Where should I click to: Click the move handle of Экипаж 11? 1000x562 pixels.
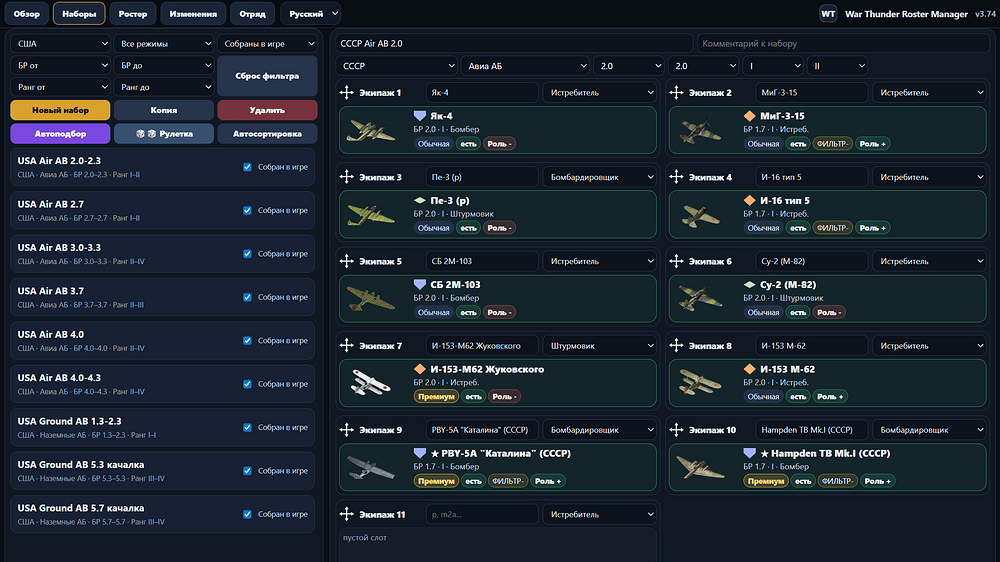(346, 514)
